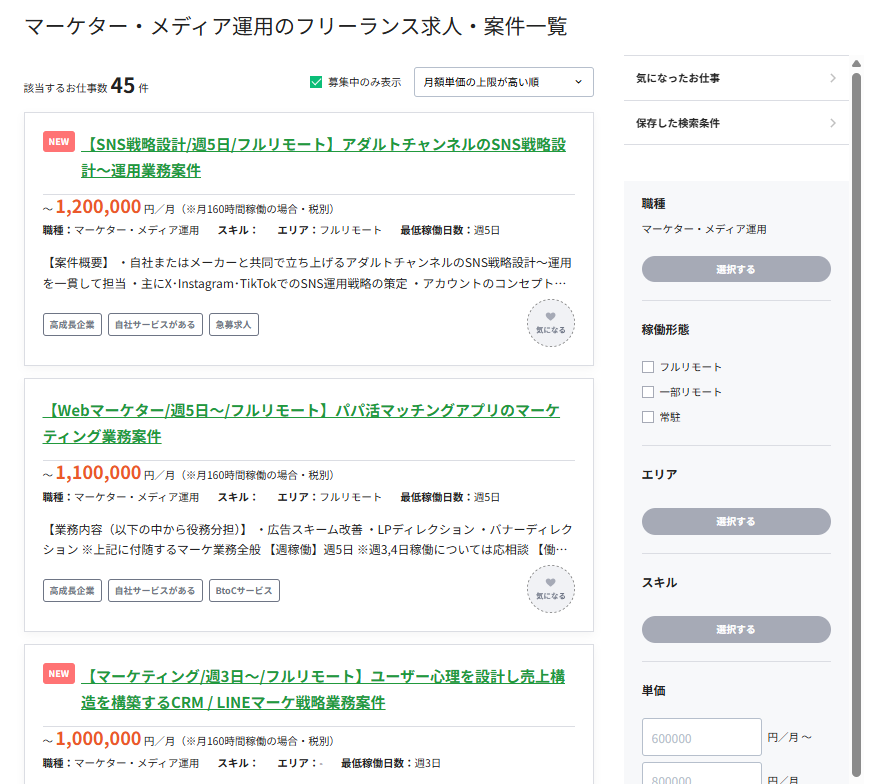Image resolution: width=877 pixels, height=784 pixels.
Task: Click minimum 単価 input field showing 600000
Action: pos(701,737)
